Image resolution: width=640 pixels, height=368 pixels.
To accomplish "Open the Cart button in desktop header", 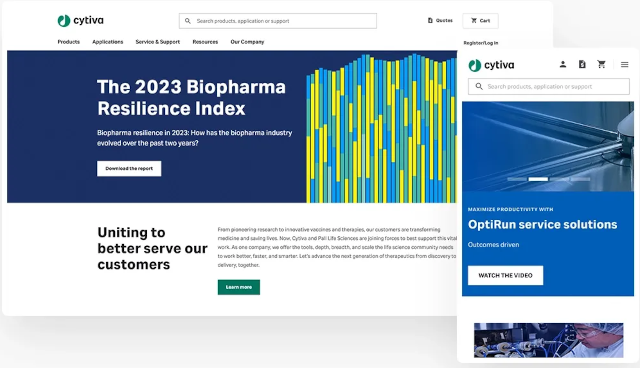I will tap(480, 21).
